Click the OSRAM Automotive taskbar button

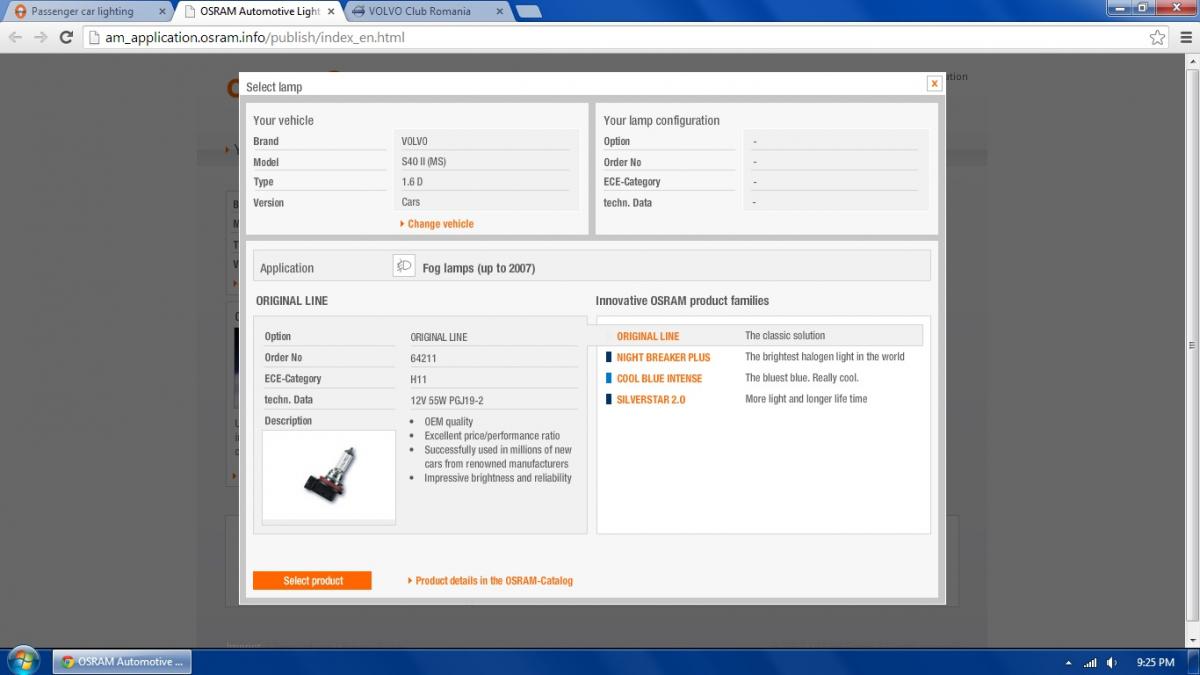tap(122, 662)
